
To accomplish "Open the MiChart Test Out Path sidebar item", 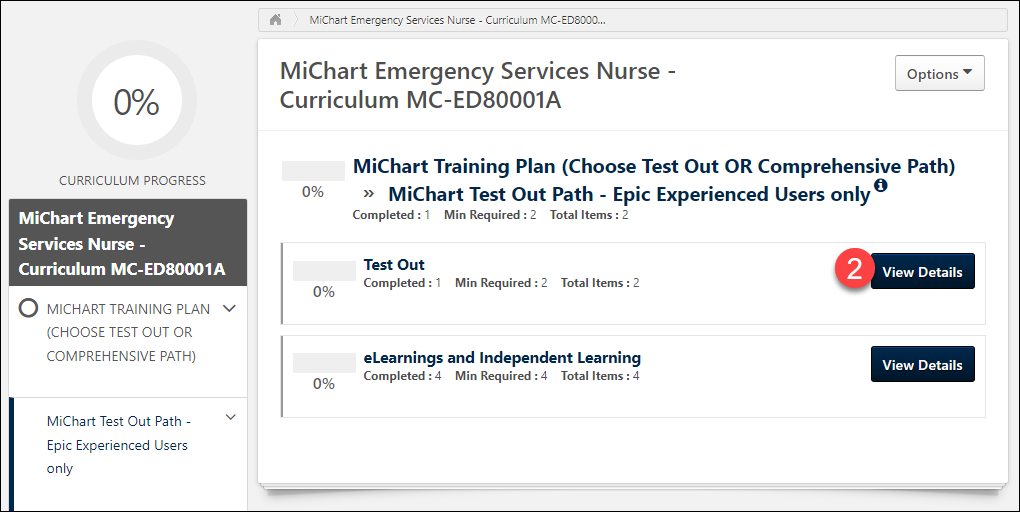I will [118, 444].
